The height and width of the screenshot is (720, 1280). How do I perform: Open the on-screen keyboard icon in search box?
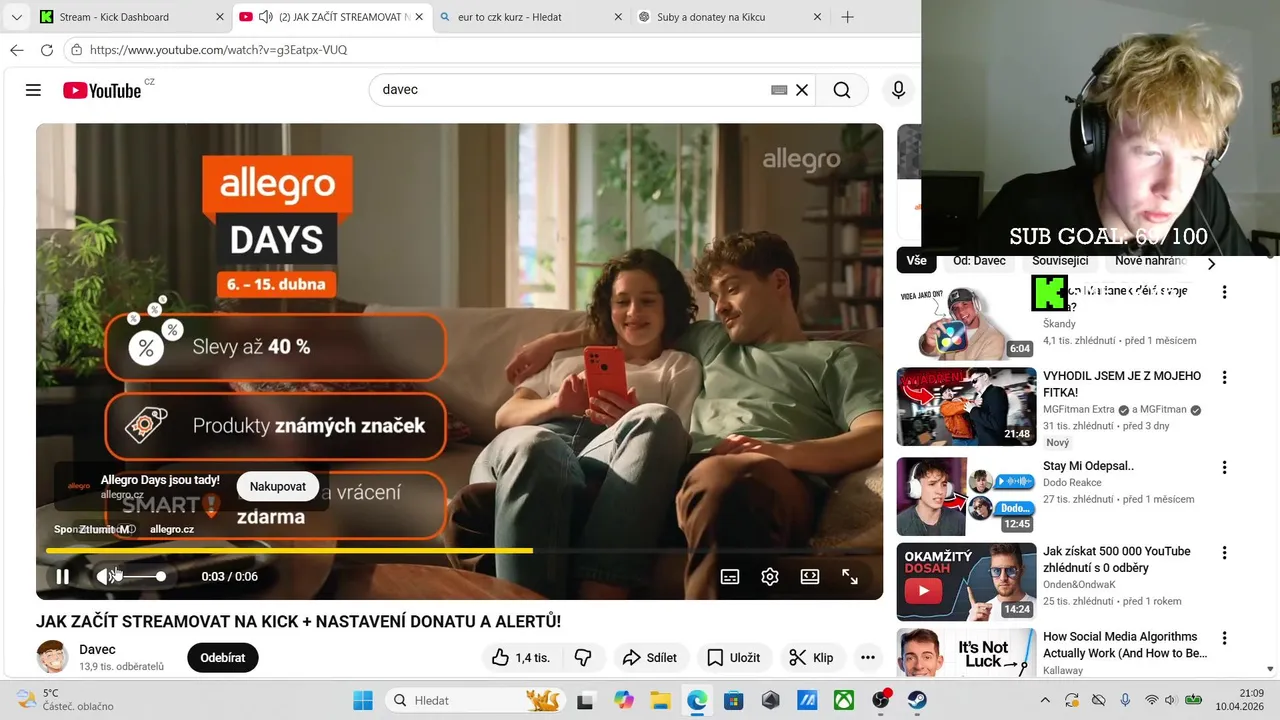coord(779,90)
